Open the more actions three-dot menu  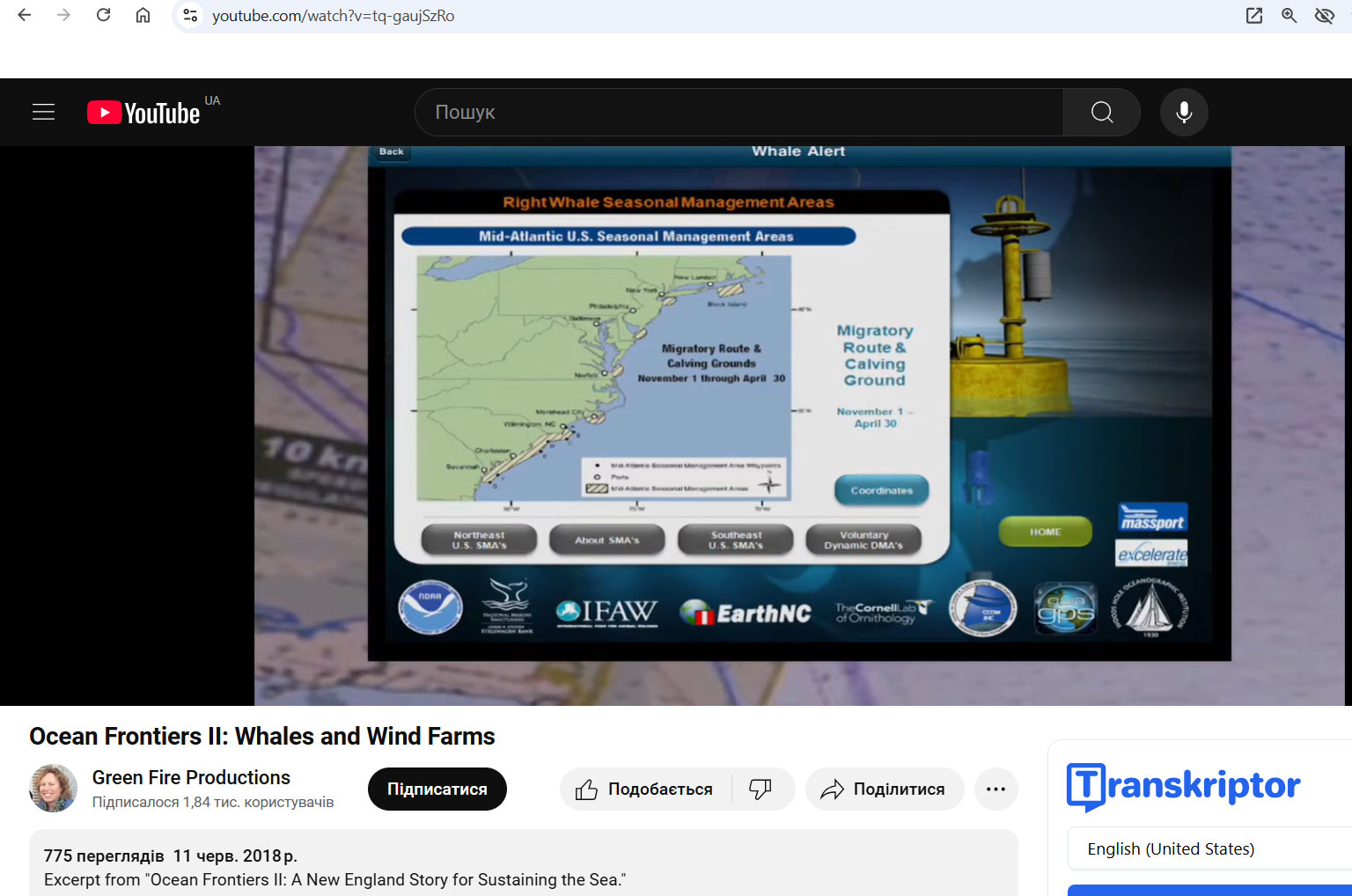coord(996,789)
